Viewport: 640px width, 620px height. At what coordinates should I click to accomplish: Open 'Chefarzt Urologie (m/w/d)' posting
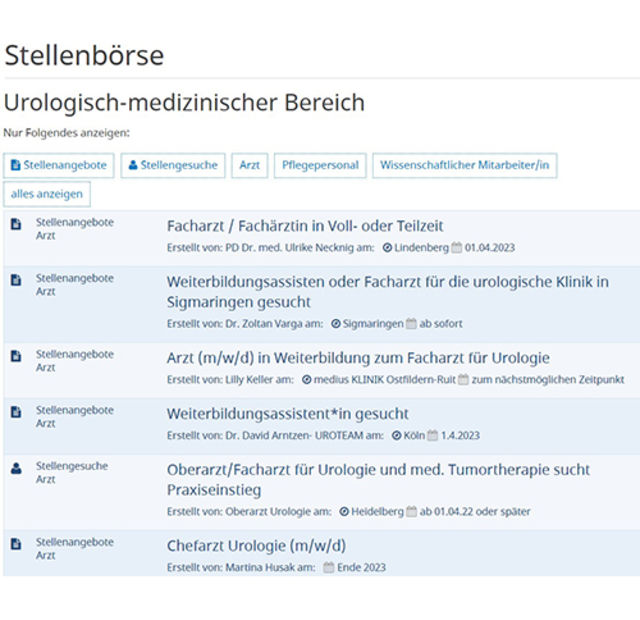point(256,545)
